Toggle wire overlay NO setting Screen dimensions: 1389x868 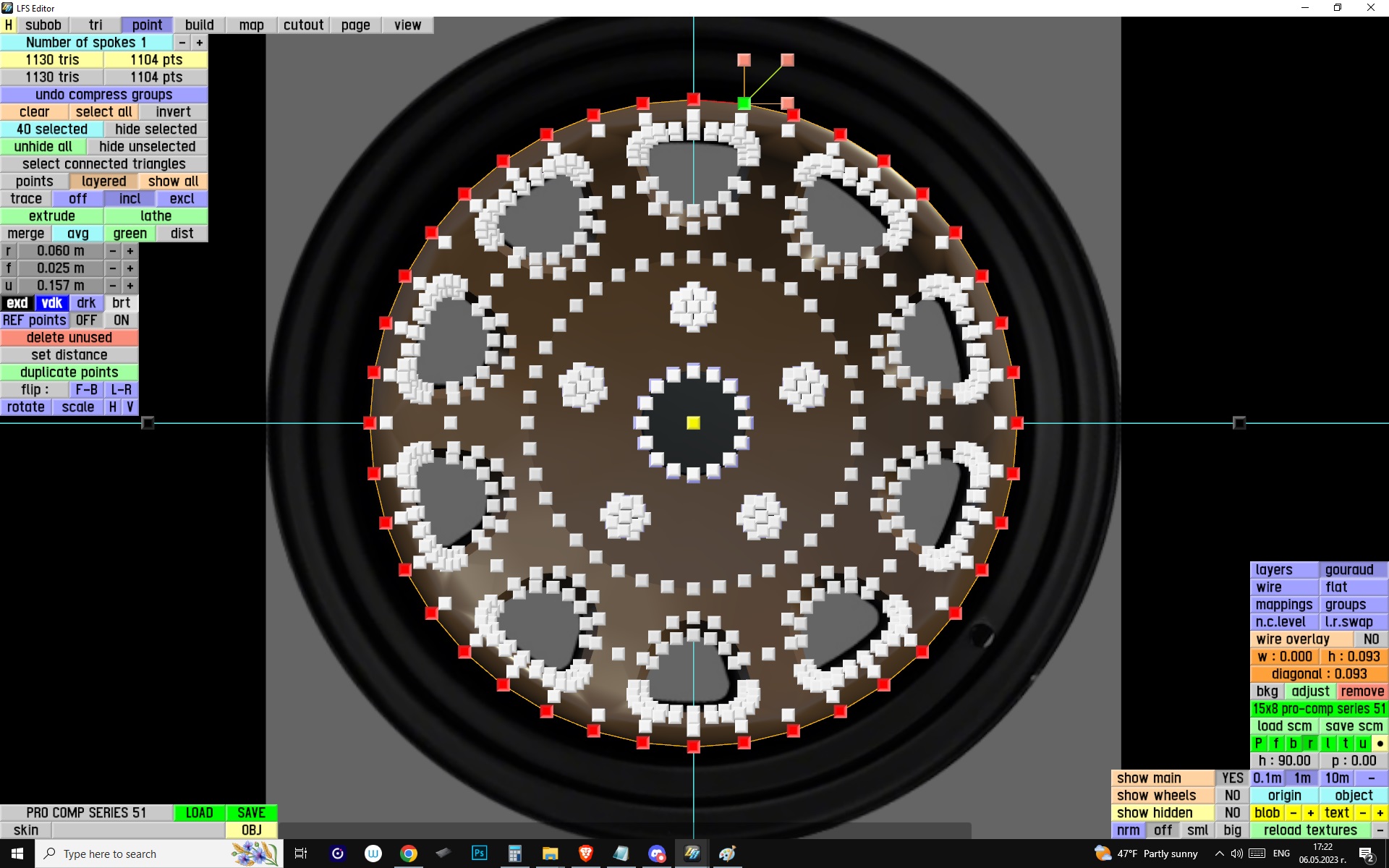point(1370,639)
